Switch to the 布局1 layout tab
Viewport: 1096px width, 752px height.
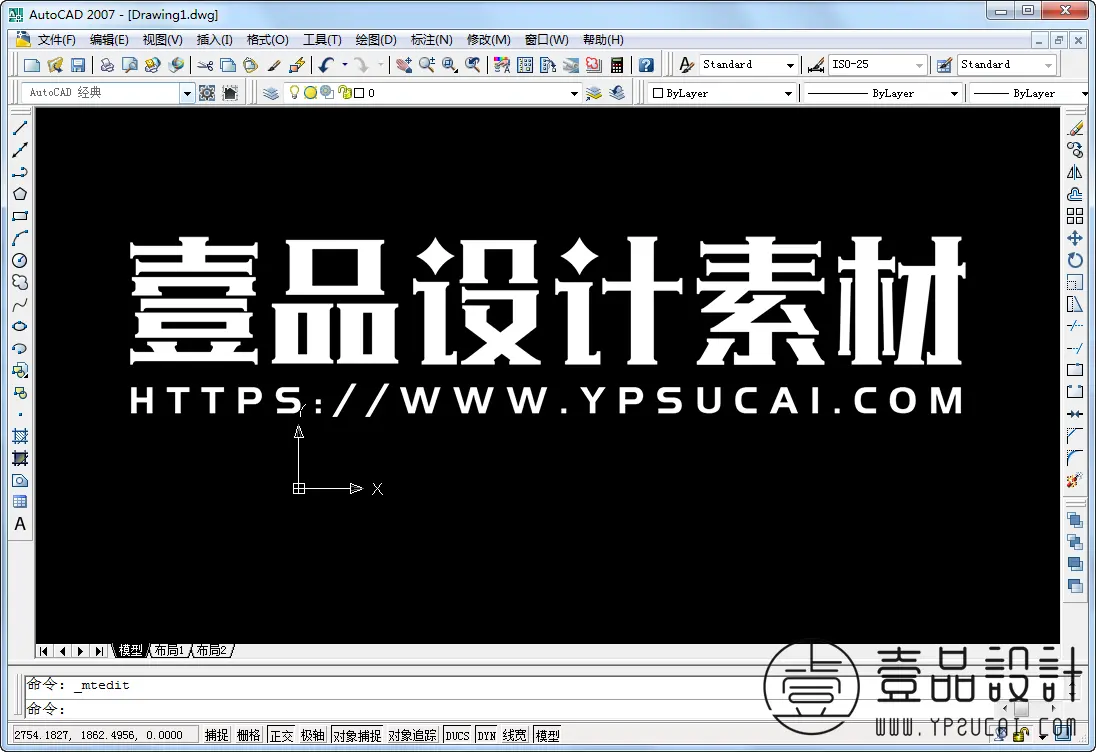170,651
